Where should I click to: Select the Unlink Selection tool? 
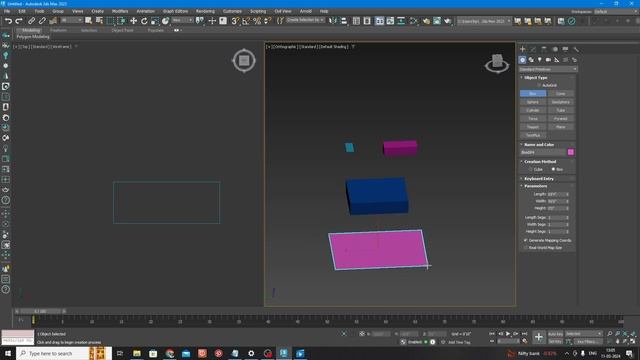[42, 21]
